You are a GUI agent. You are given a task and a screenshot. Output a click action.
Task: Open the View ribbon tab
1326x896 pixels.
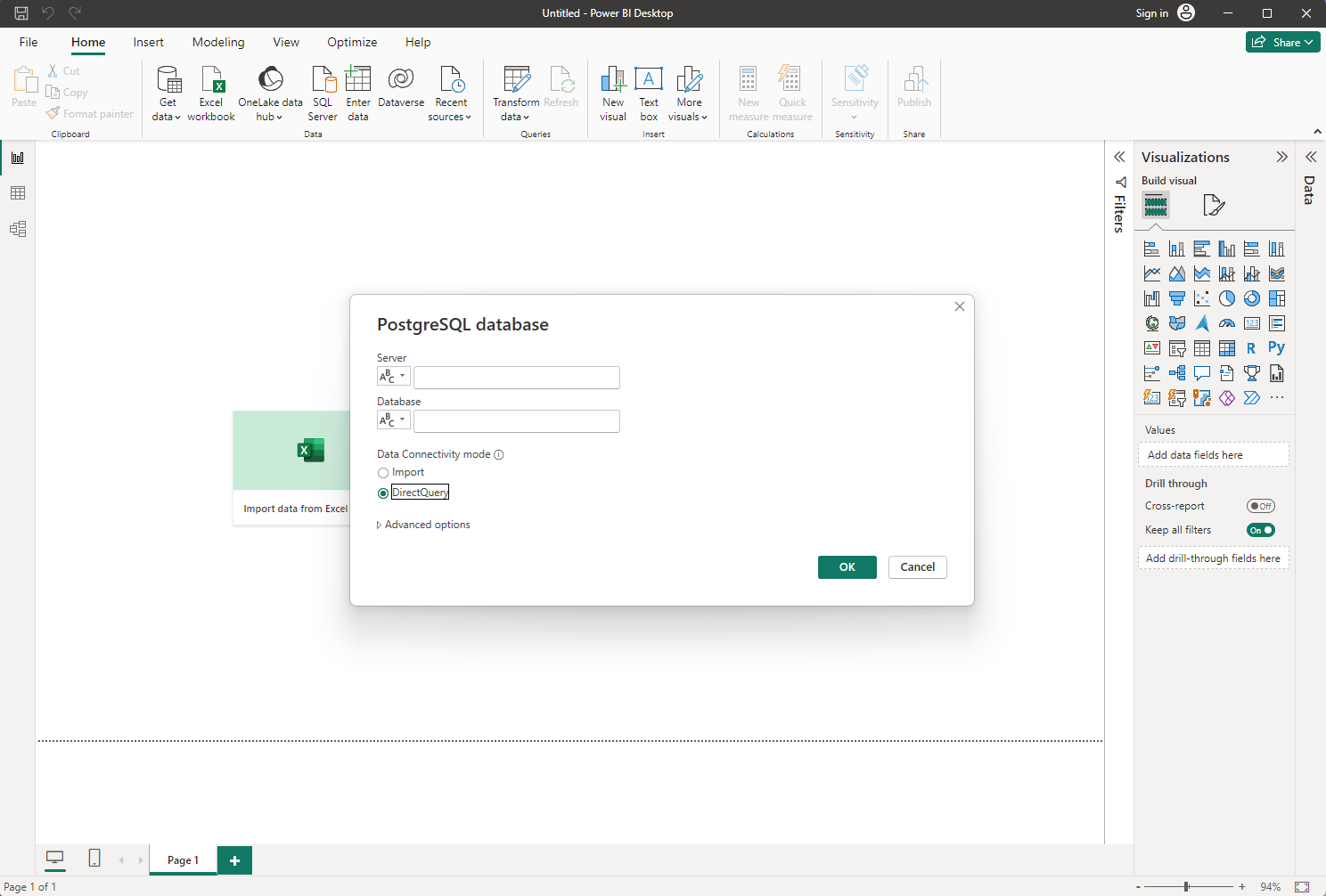tap(286, 42)
